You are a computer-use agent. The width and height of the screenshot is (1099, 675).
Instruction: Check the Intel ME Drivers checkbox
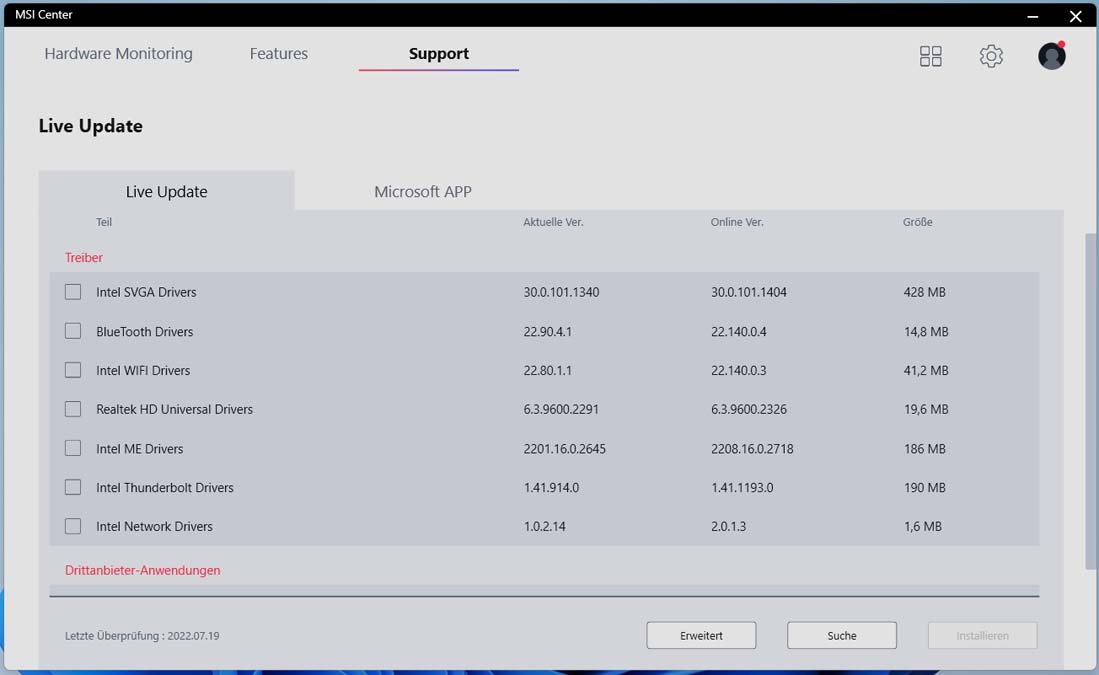coord(73,448)
